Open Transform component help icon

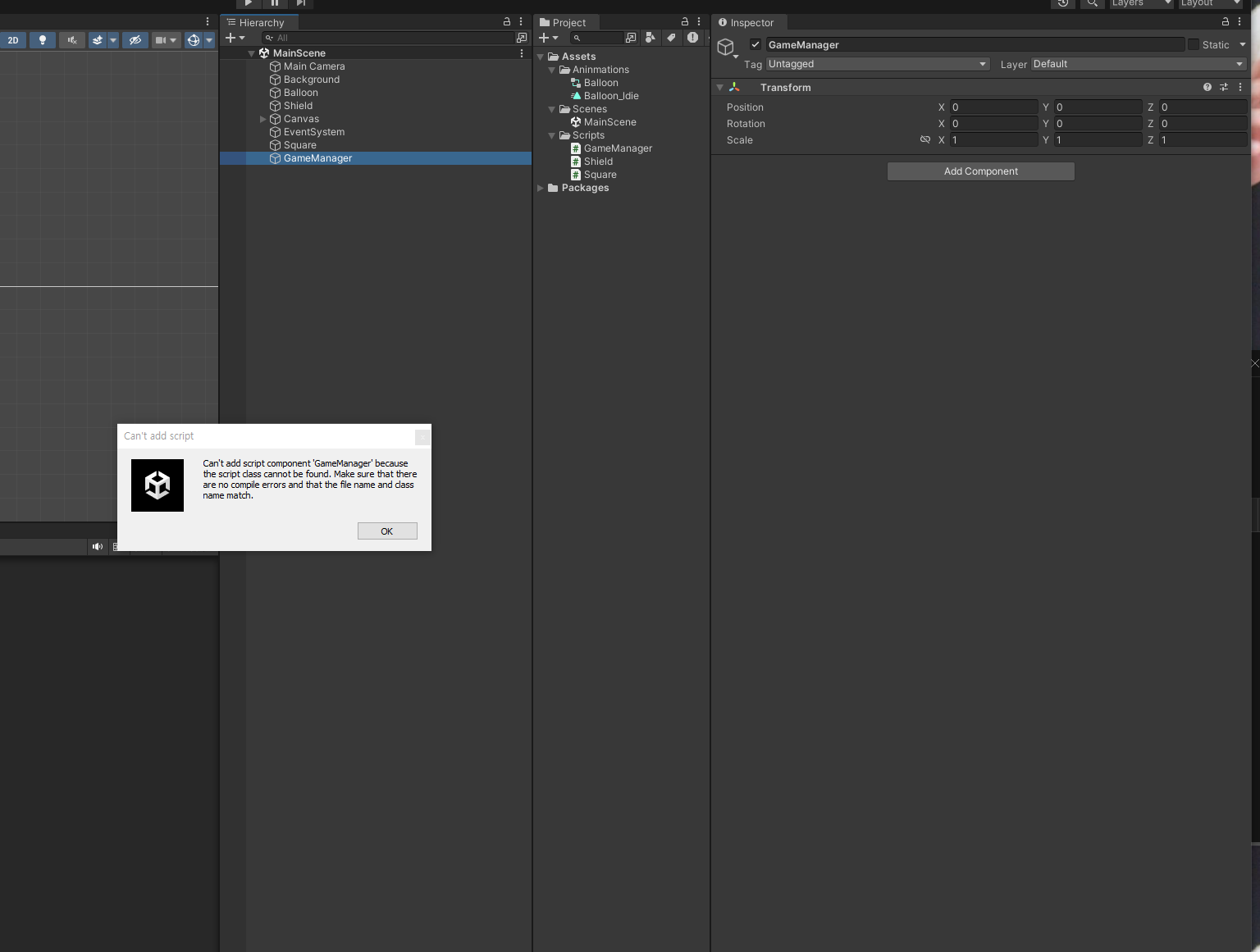pyautogui.click(x=1207, y=87)
